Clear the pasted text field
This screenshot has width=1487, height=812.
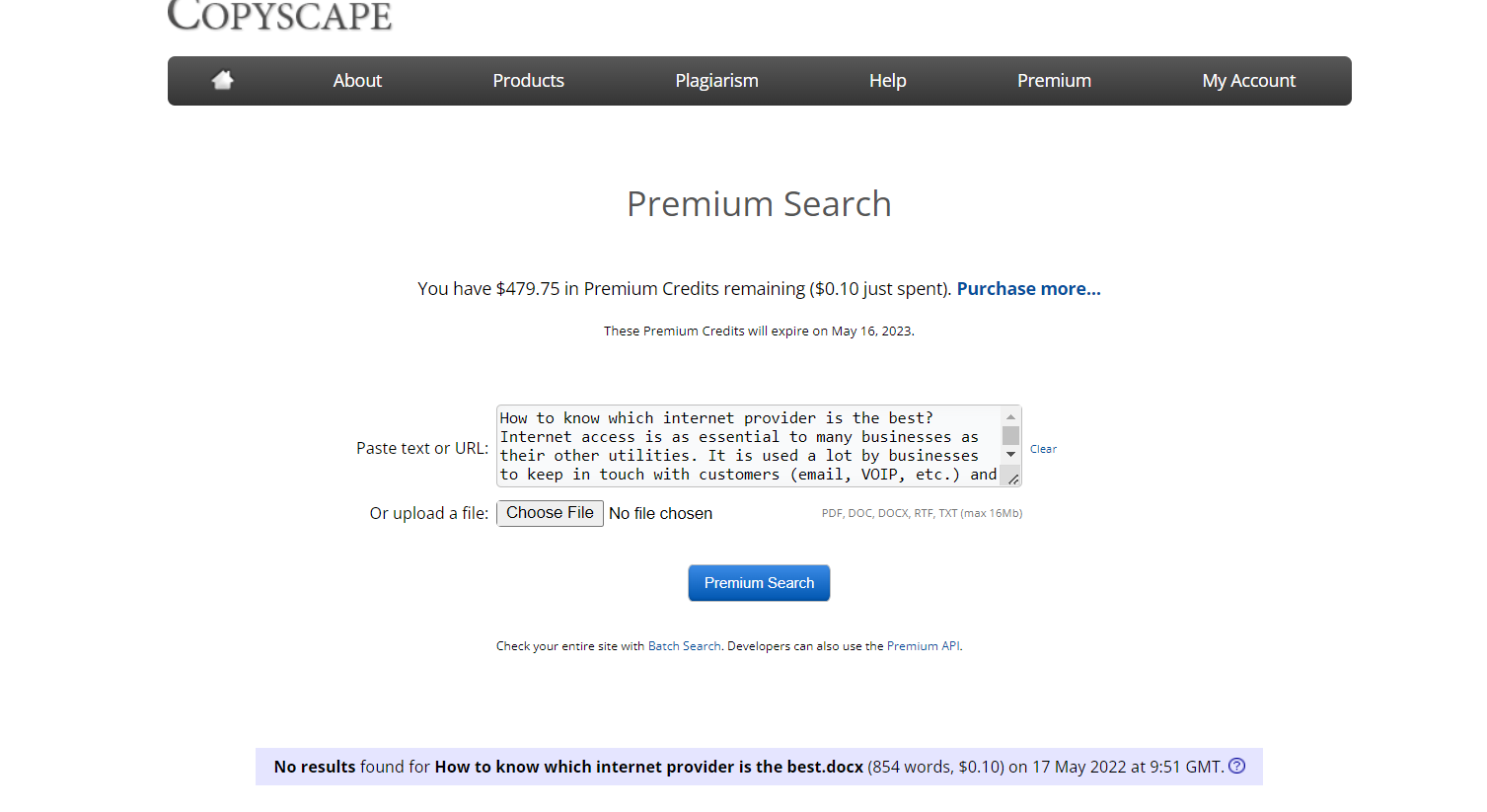(x=1043, y=449)
